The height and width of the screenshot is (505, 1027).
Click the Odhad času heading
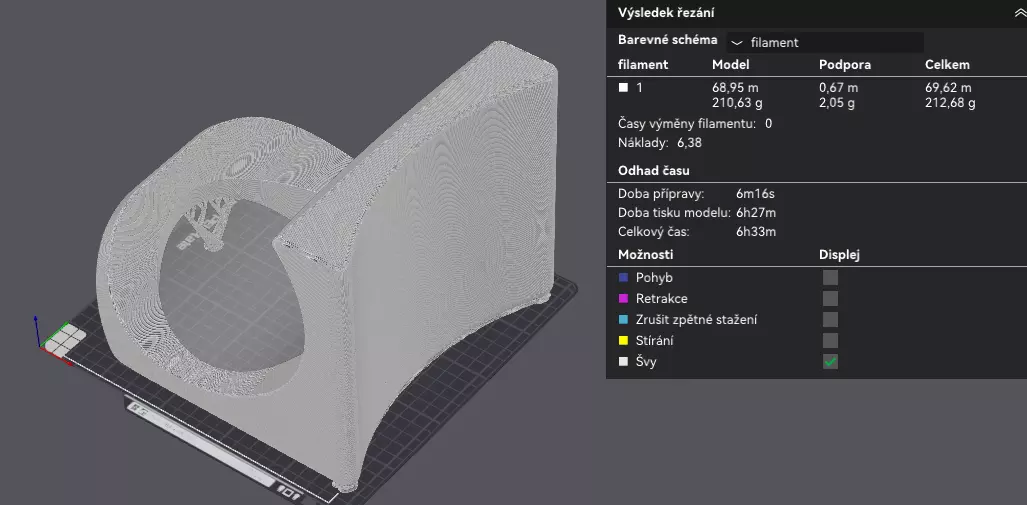pos(654,171)
